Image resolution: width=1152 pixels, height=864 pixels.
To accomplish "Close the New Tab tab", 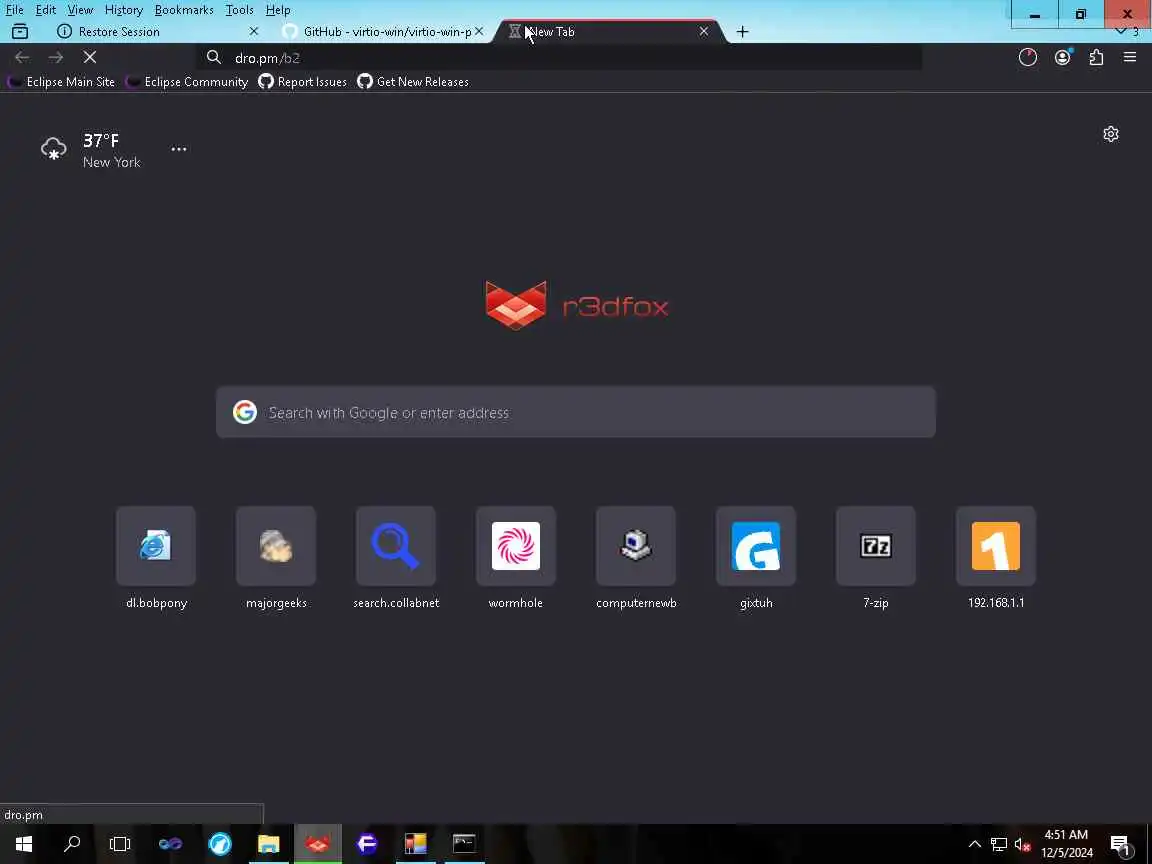I will coord(704,32).
